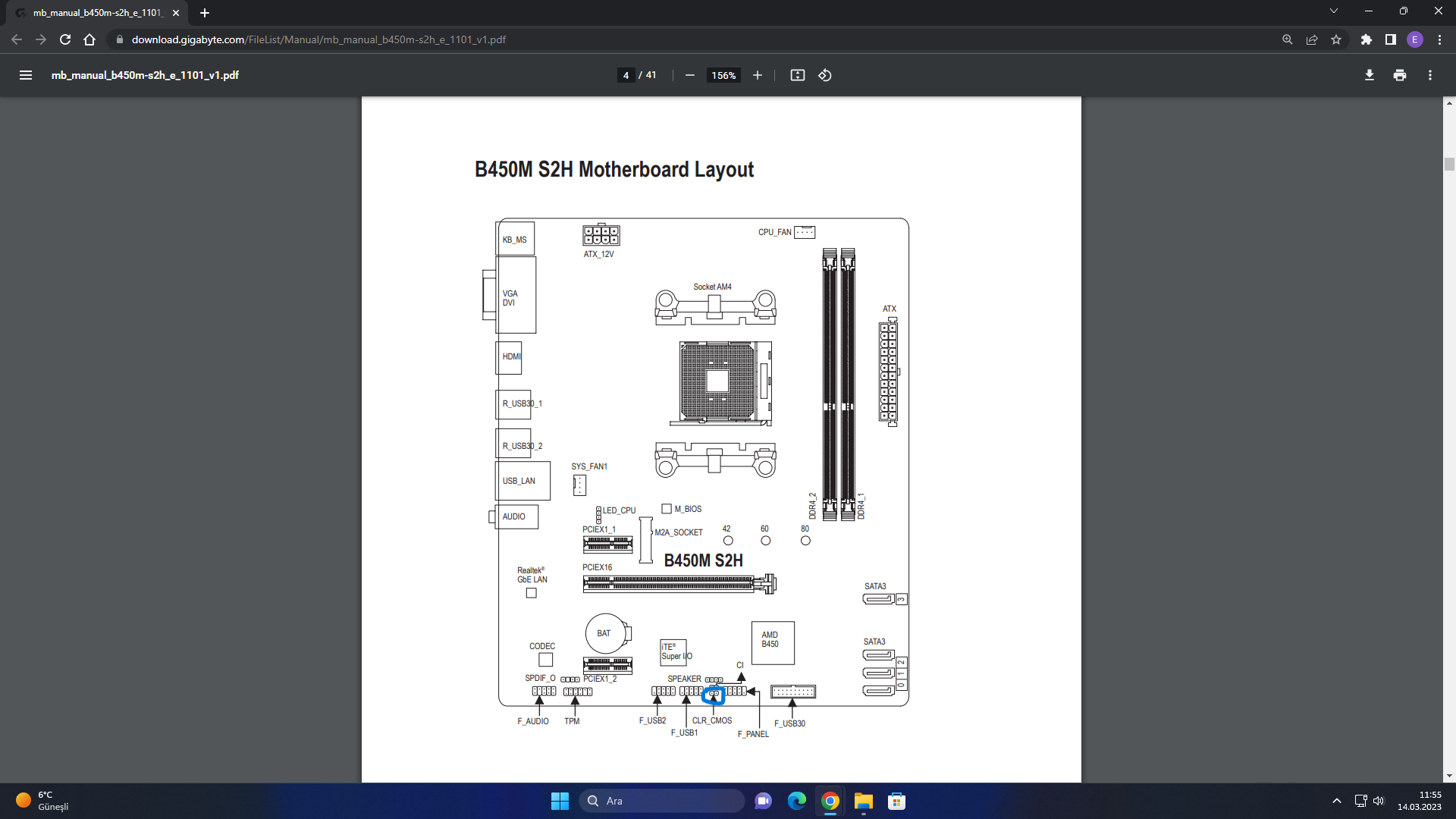Click the scrollbar up arrow

point(1449,102)
